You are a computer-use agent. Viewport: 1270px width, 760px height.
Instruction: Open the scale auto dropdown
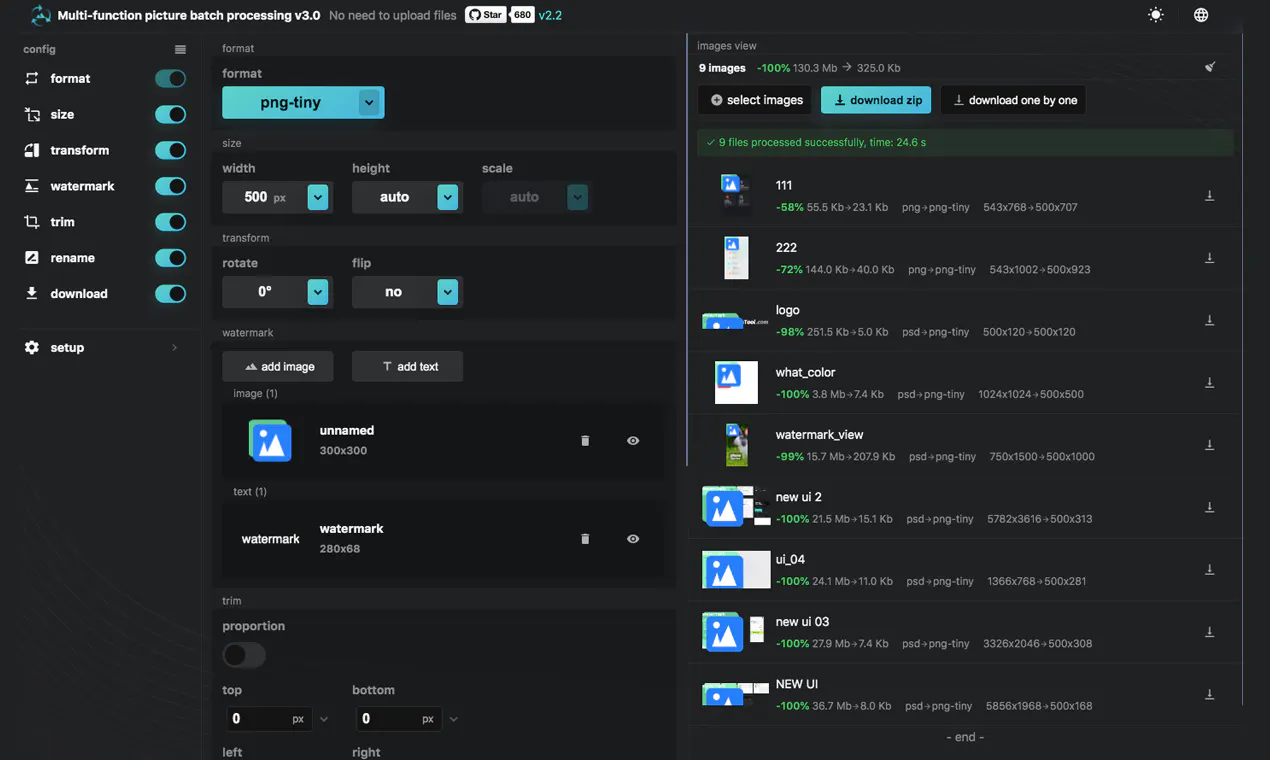(578, 197)
